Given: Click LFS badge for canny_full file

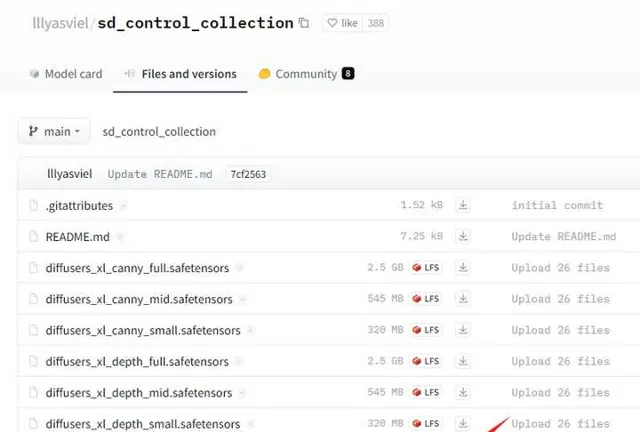Looking at the screenshot, I should tap(426, 267).
